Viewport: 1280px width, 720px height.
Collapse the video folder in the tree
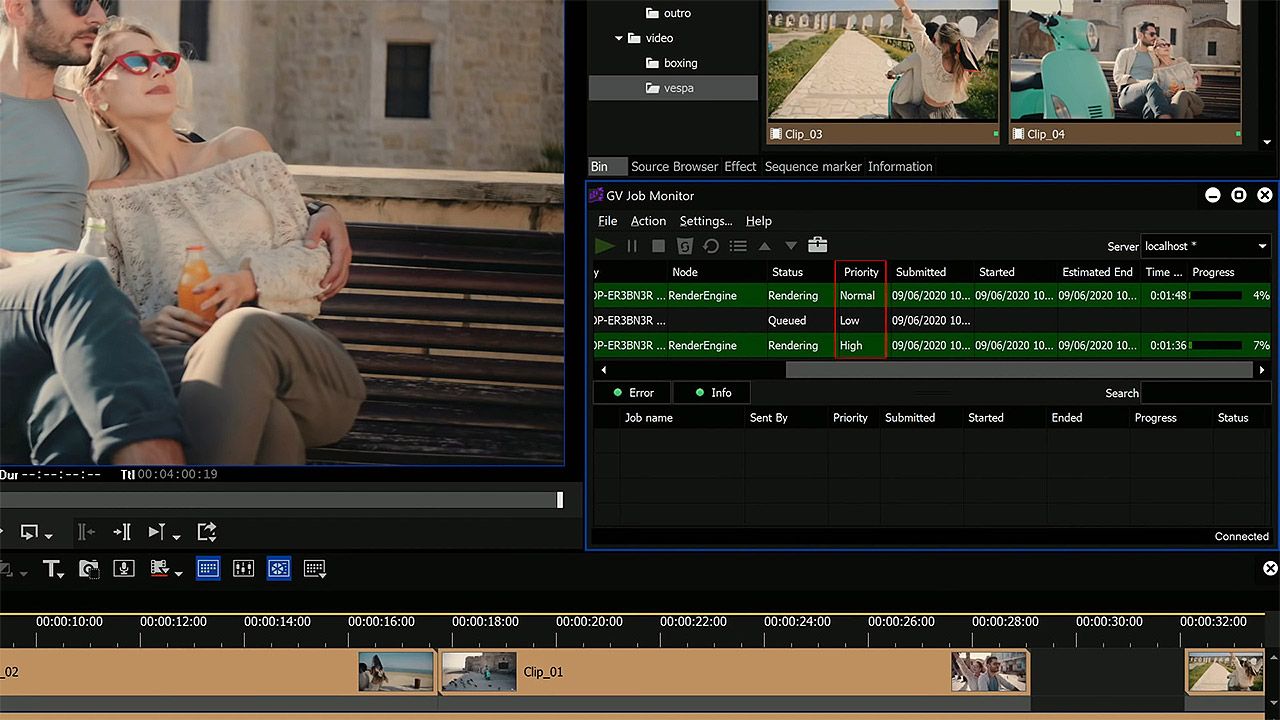(x=619, y=38)
